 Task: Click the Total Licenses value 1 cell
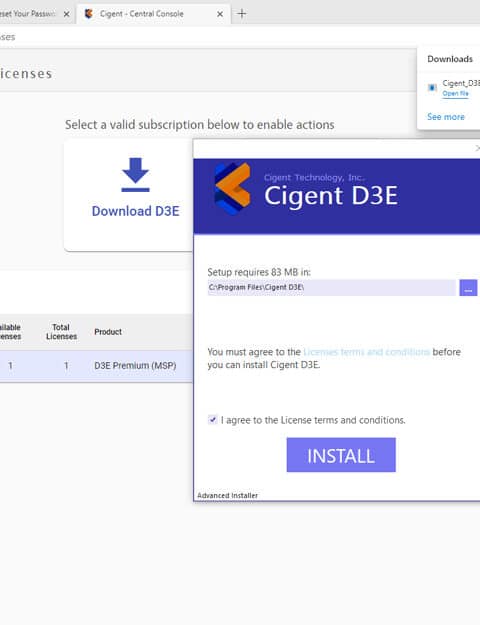pyautogui.click(x=66, y=366)
